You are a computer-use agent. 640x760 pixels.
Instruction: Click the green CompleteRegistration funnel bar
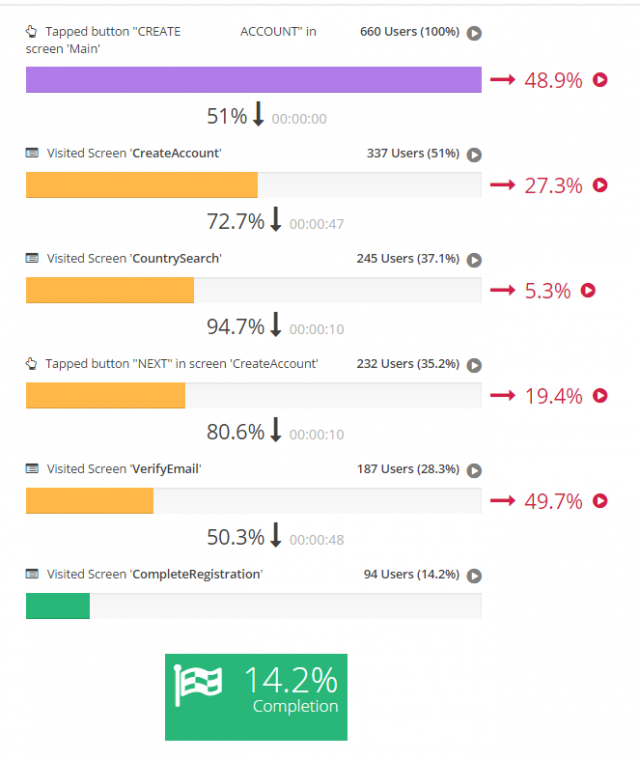point(58,606)
